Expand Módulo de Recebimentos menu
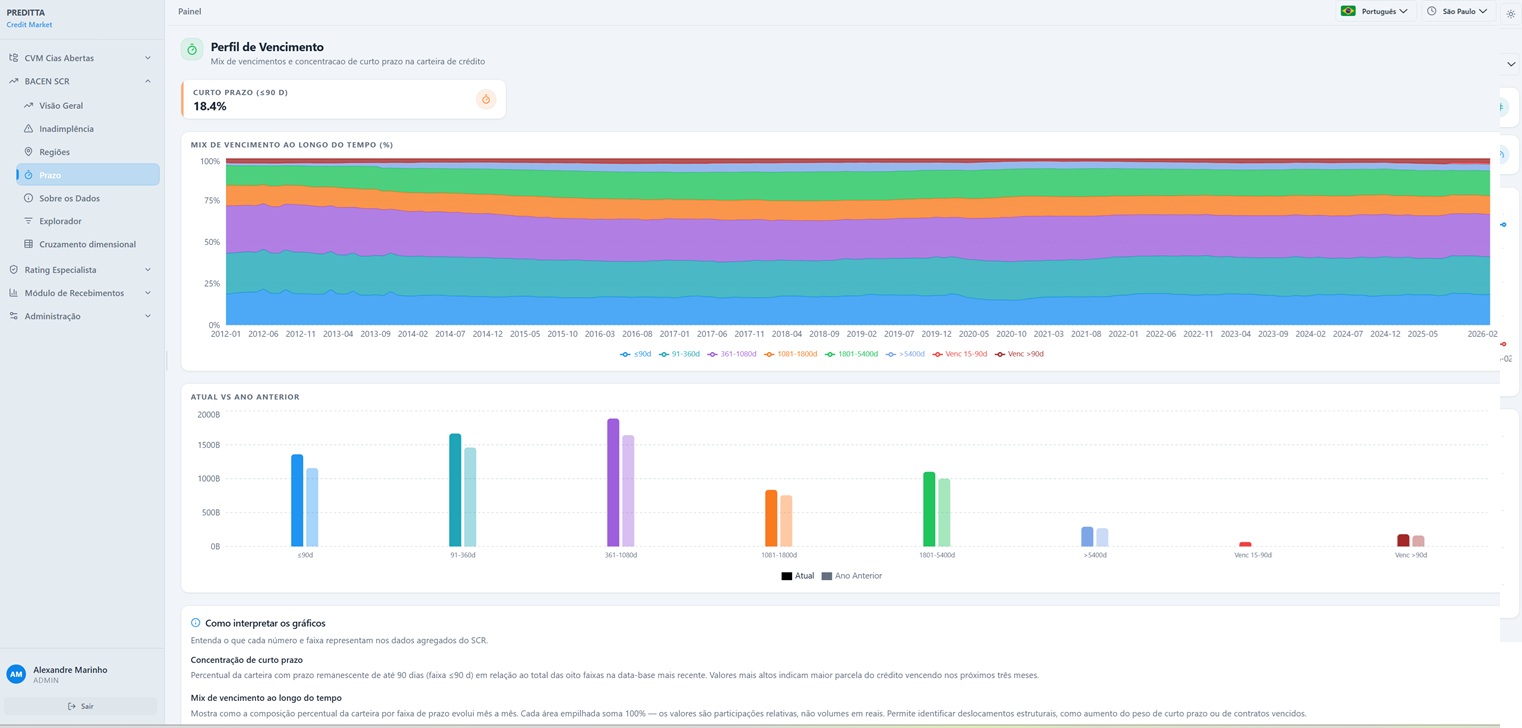The height and width of the screenshot is (728, 1522). tap(80, 293)
